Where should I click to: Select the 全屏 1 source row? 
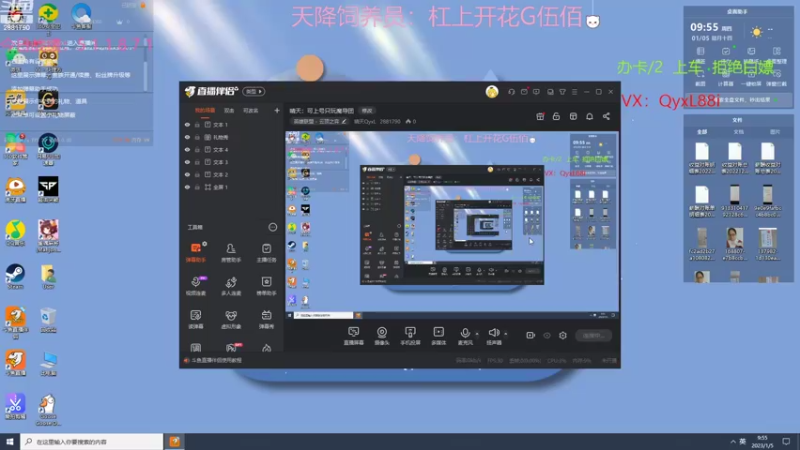pos(232,187)
